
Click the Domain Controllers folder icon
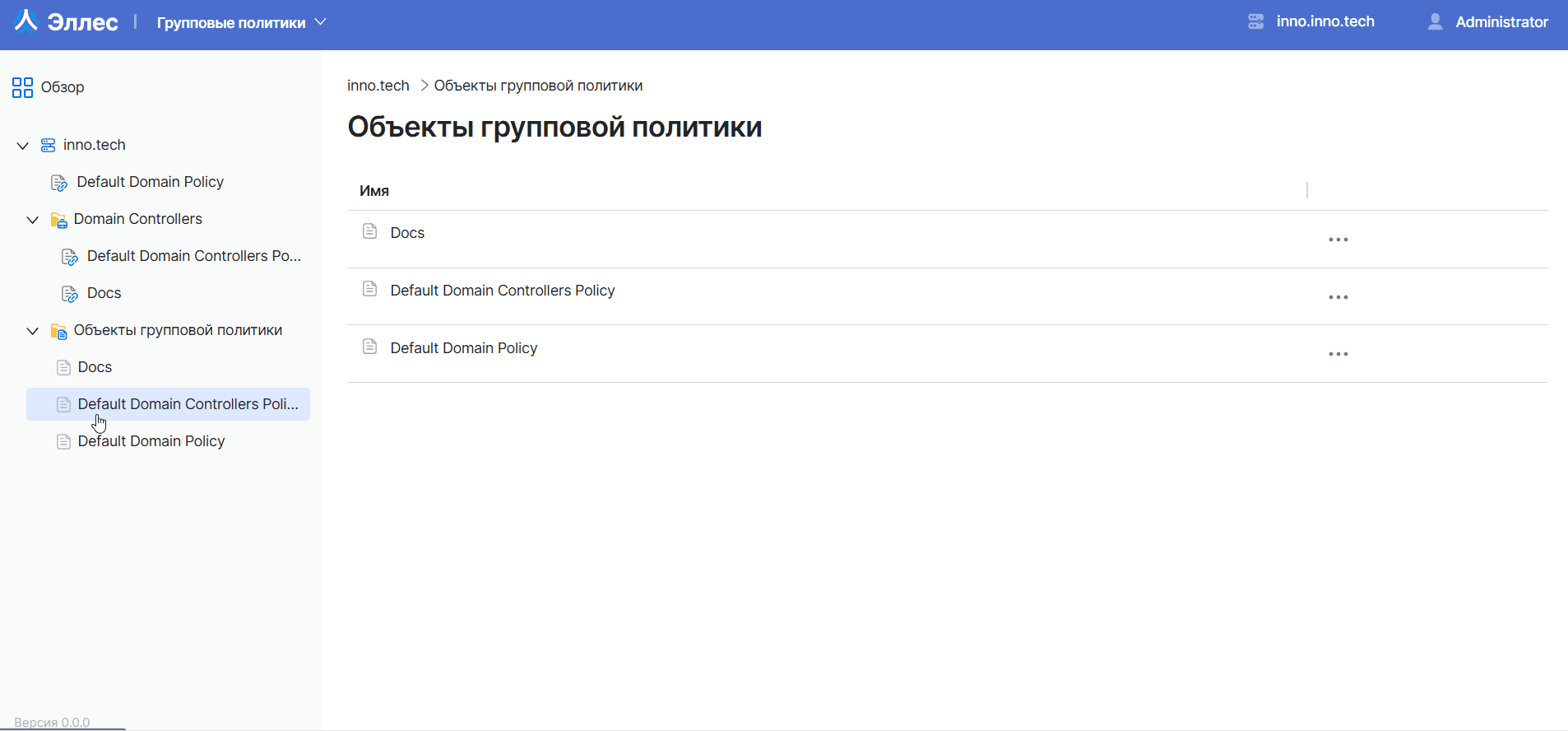click(x=58, y=220)
